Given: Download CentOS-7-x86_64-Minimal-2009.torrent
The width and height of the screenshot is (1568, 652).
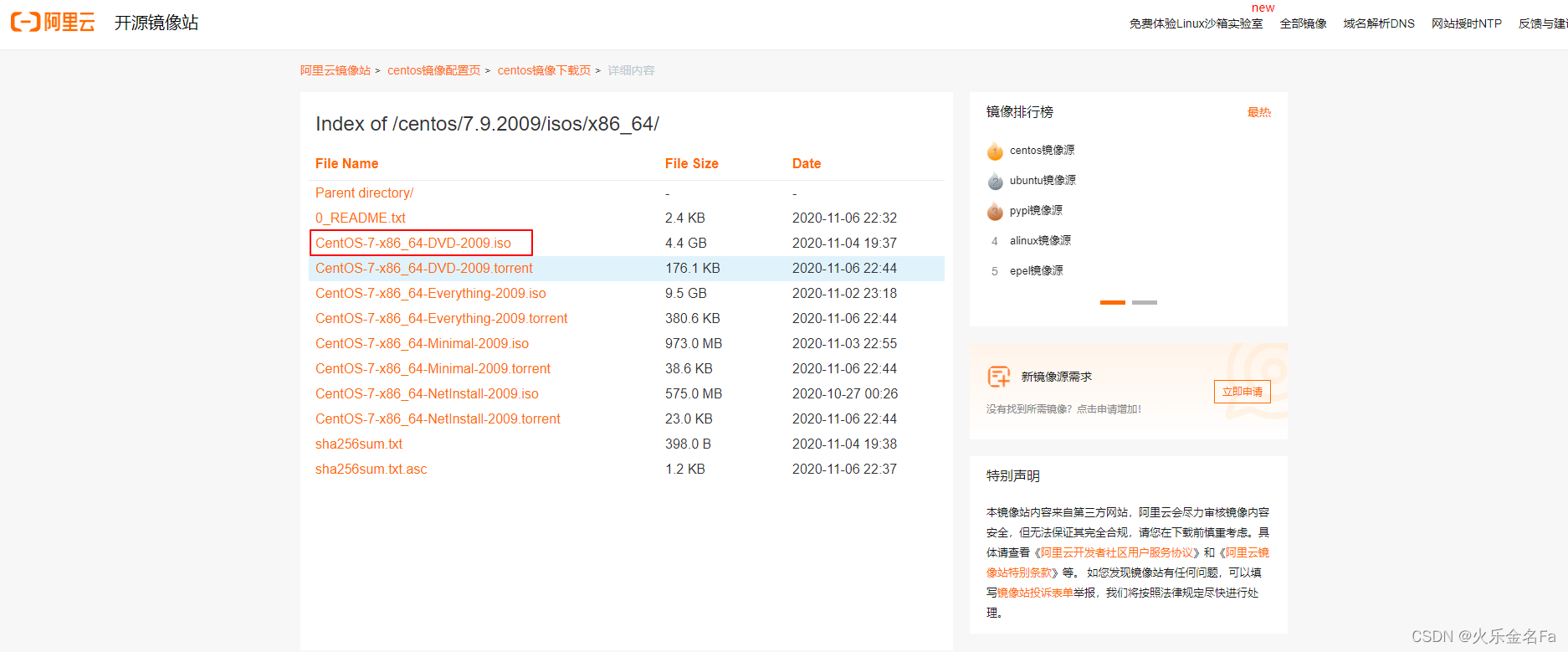Looking at the screenshot, I should coord(433,368).
